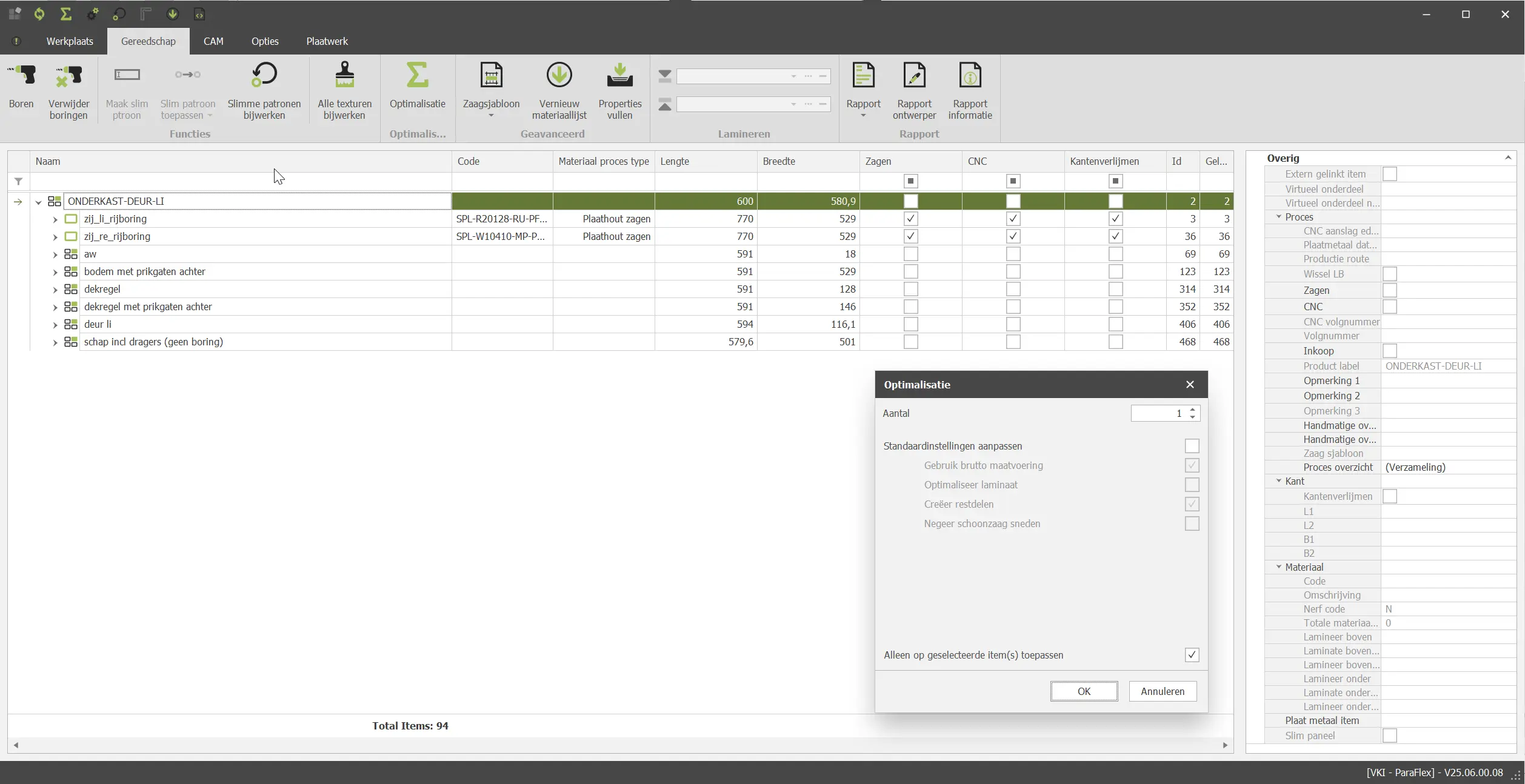
Task: Expand the deur li tree row
Action: [55, 325]
